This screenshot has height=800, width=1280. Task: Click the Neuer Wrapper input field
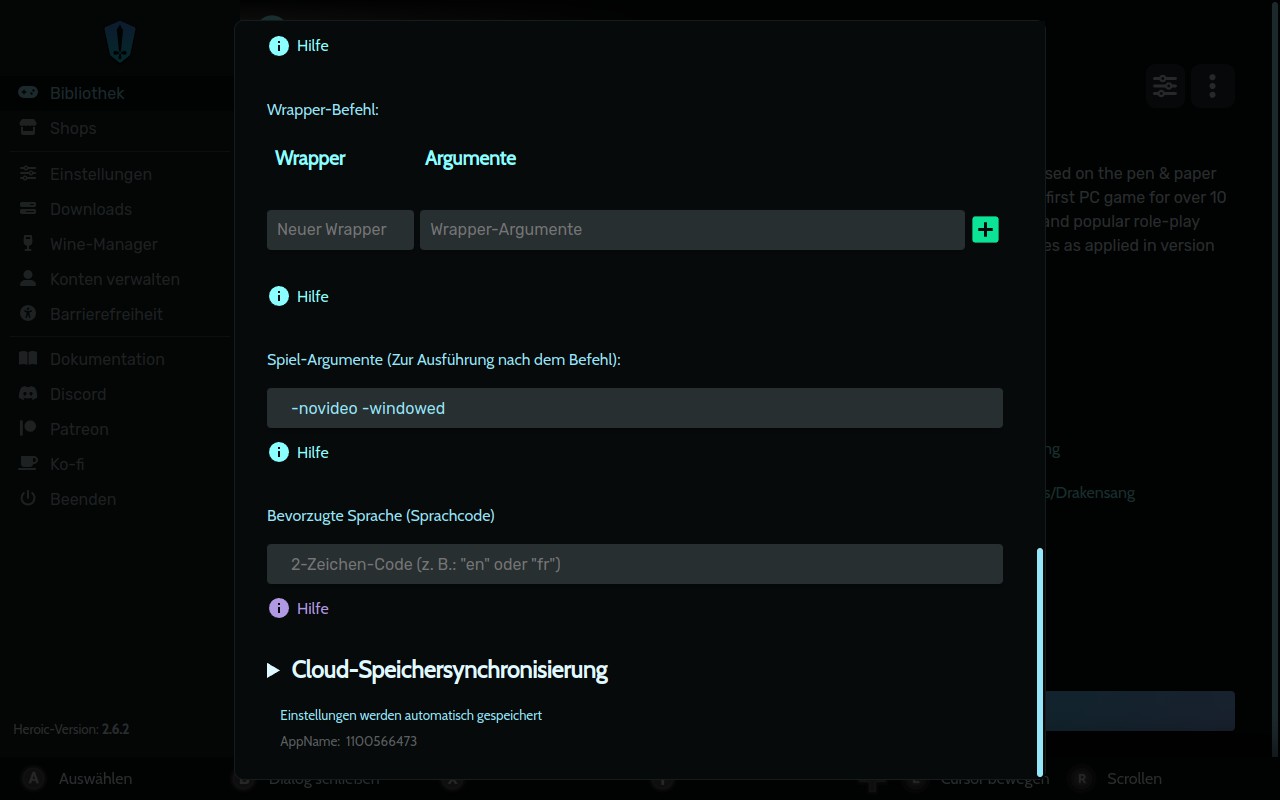pyautogui.click(x=340, y=230)
